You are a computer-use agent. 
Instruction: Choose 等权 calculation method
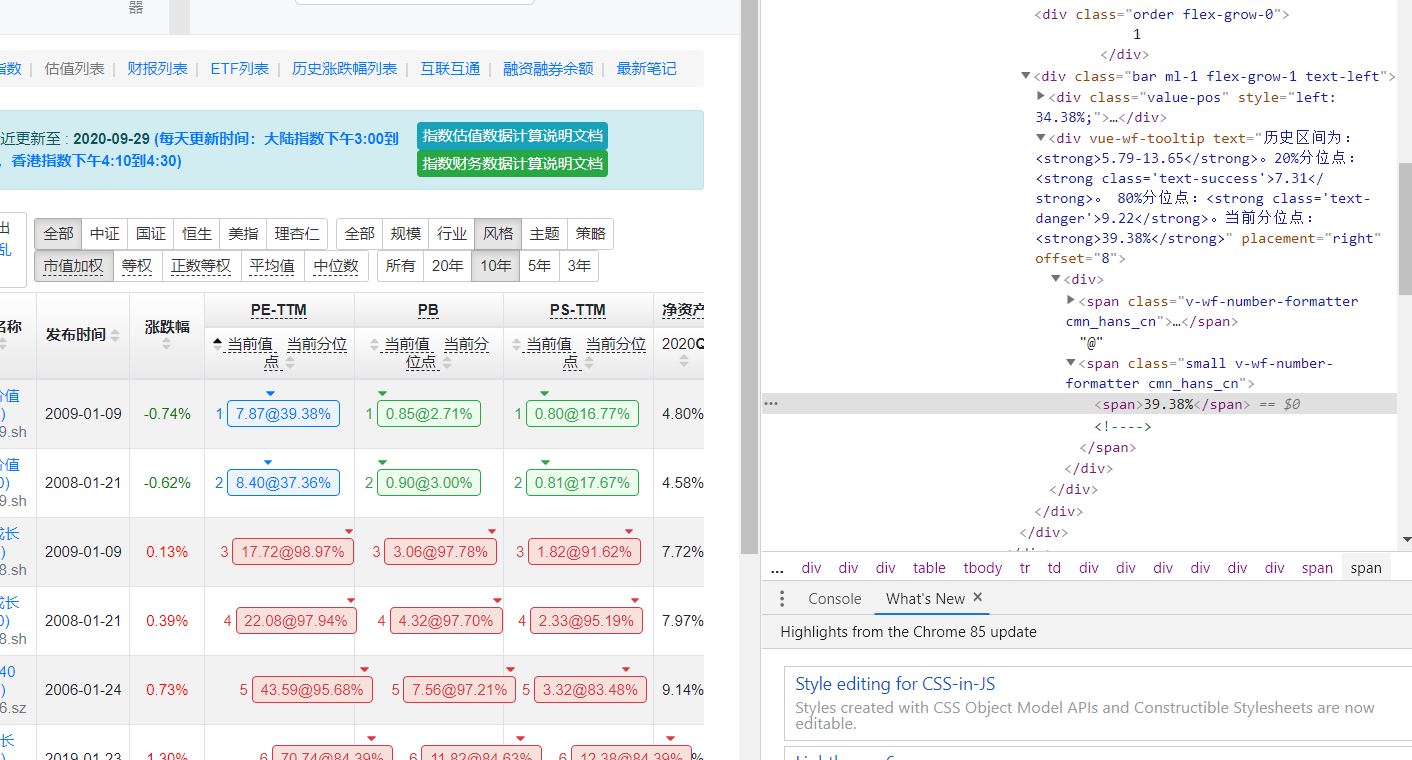136,265
